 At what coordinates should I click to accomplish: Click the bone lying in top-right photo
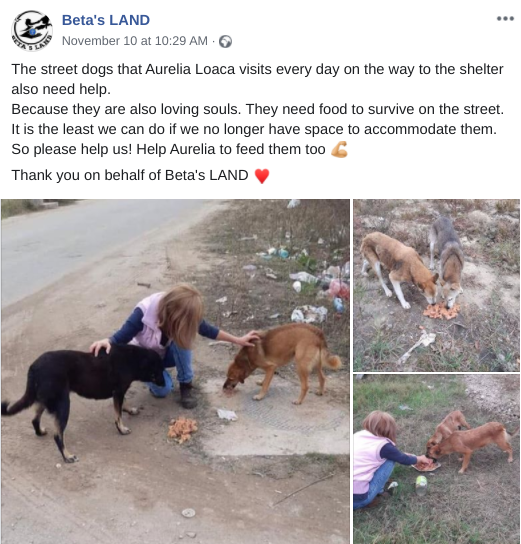pyautogui.click(x=416, y=346)
